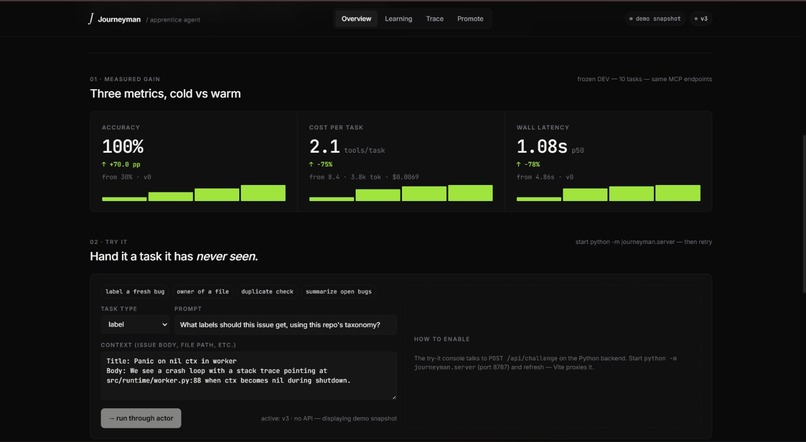Open the Promote tab
Screen dimensions: 806x442
tap(470, 19)
